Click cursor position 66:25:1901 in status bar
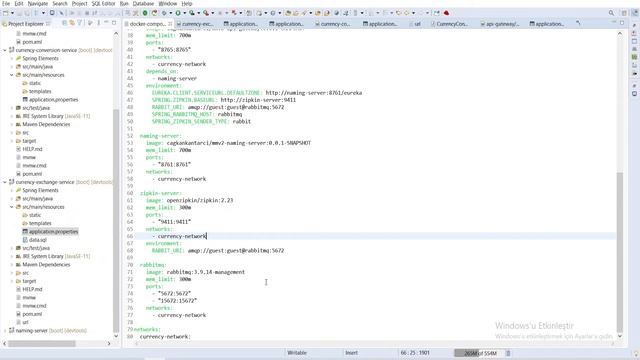 pos(415,353)
